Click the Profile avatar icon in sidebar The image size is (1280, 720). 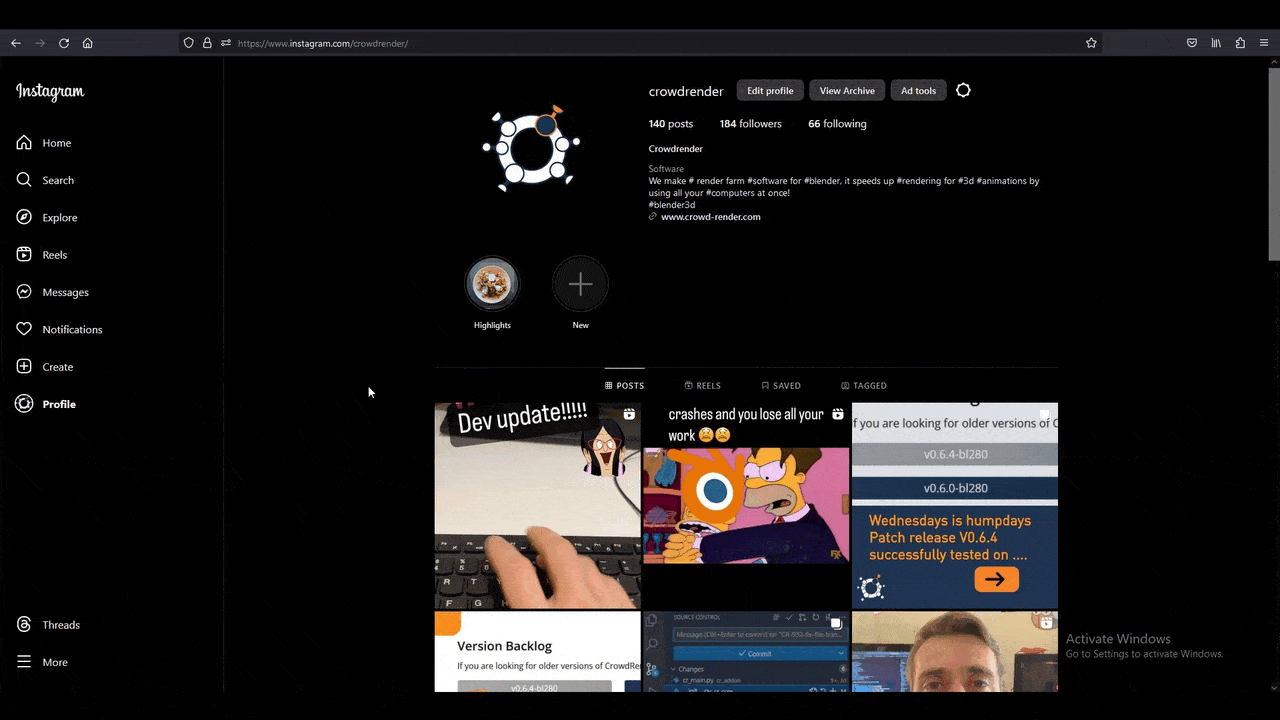pos(24,404)
